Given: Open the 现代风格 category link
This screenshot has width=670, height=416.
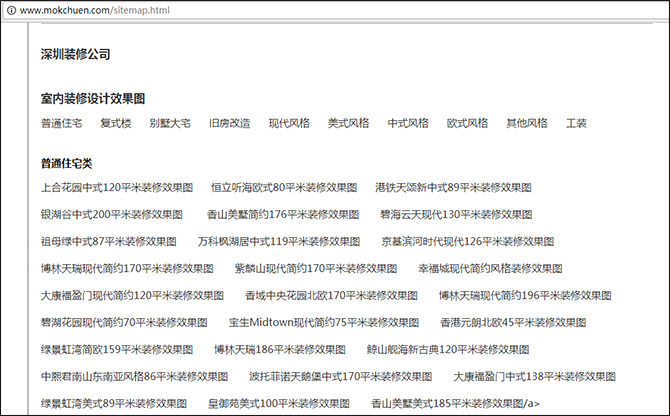Looking at the screenshot, I should click(289, 123).
